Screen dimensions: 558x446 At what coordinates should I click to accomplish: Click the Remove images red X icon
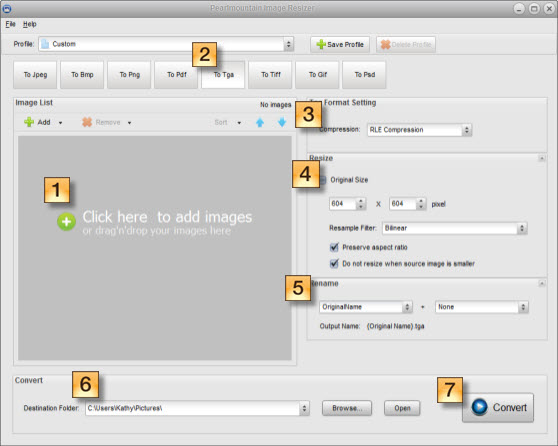(x=87, y=122)
